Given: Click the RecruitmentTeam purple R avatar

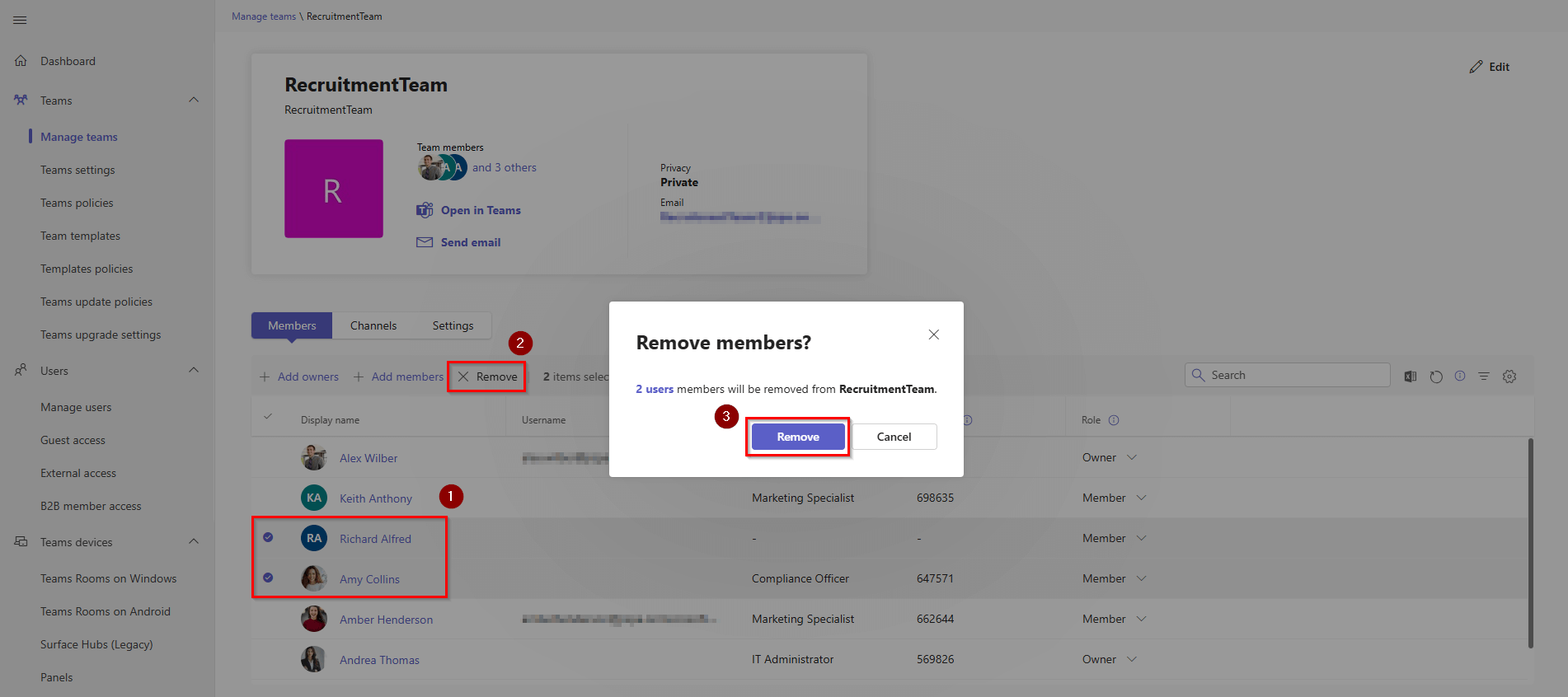Looking at the screenshot, I should (x=334, y=189).
